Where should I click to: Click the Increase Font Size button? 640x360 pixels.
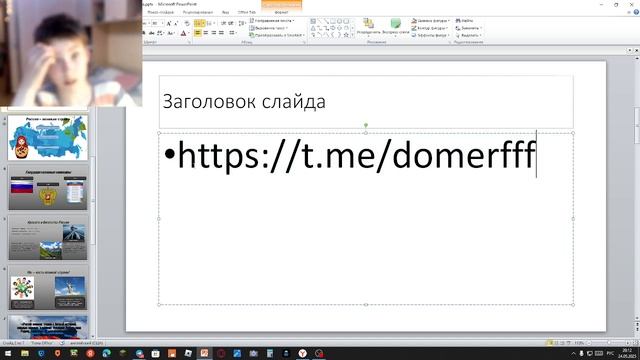click(169, 24)
